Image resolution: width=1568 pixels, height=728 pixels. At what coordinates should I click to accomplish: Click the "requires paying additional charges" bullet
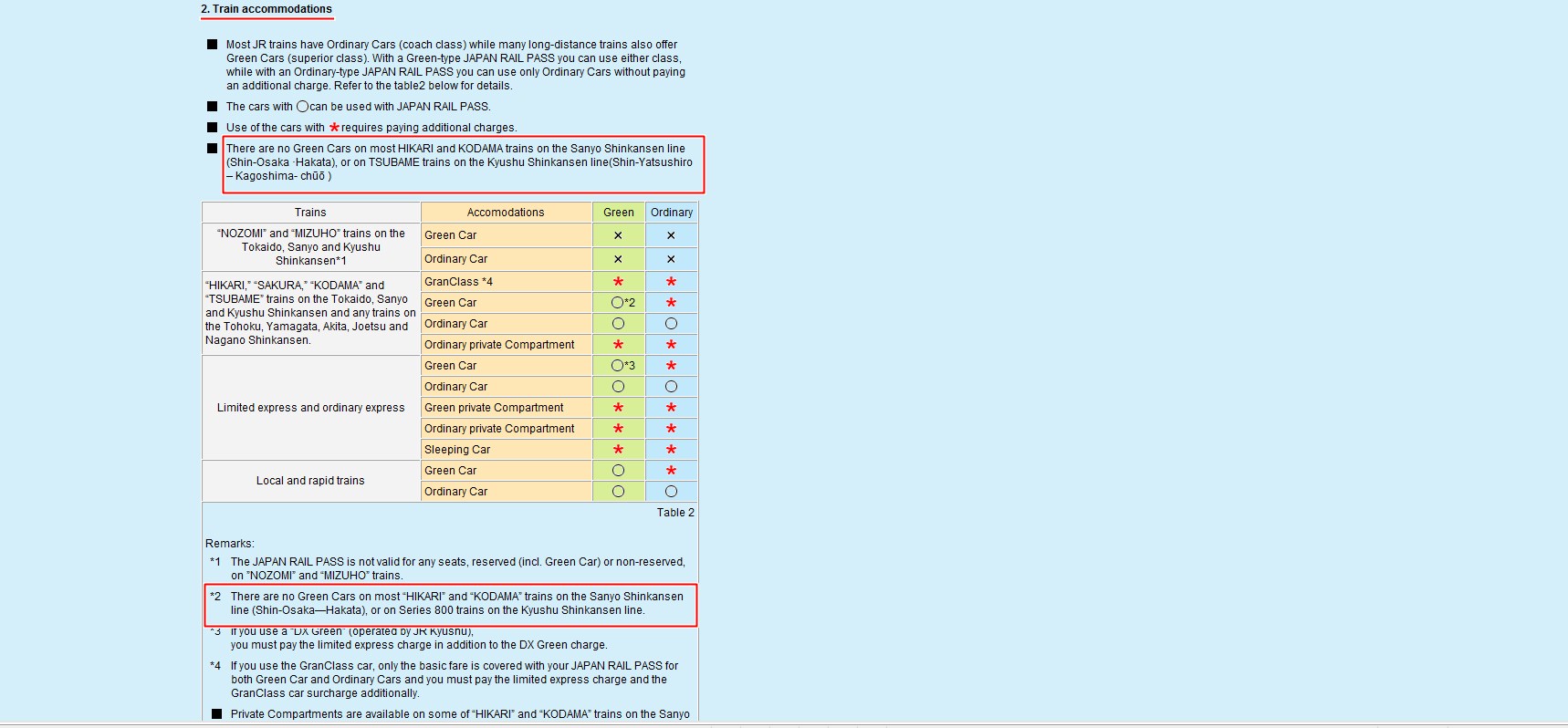click(x=371, y=128)
